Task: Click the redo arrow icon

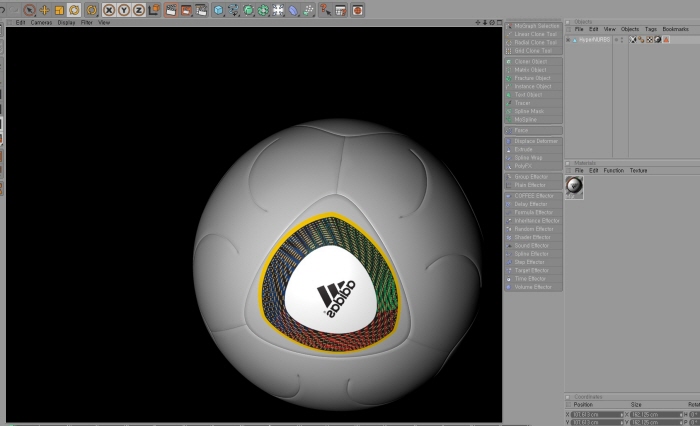Action: 14,10
